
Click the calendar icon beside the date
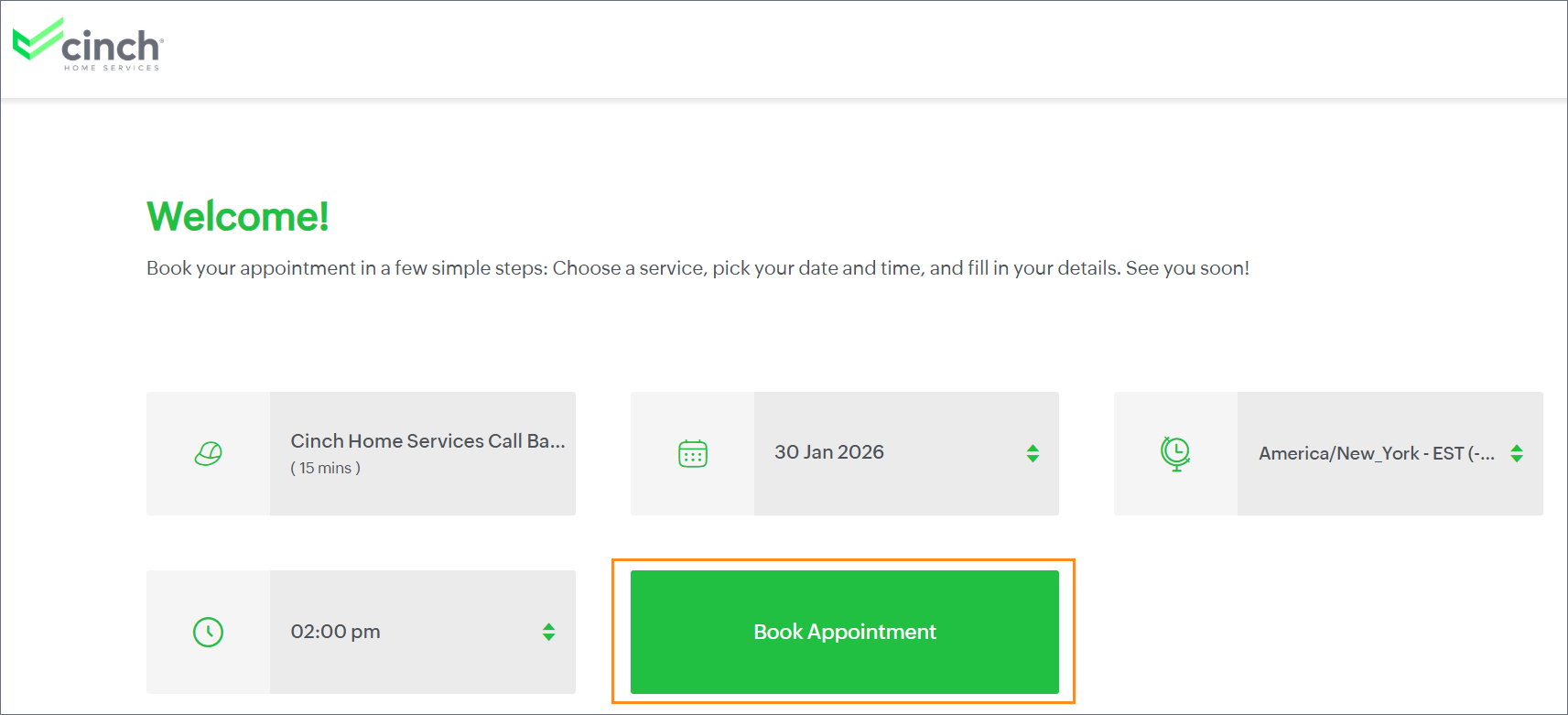(693, 453)
